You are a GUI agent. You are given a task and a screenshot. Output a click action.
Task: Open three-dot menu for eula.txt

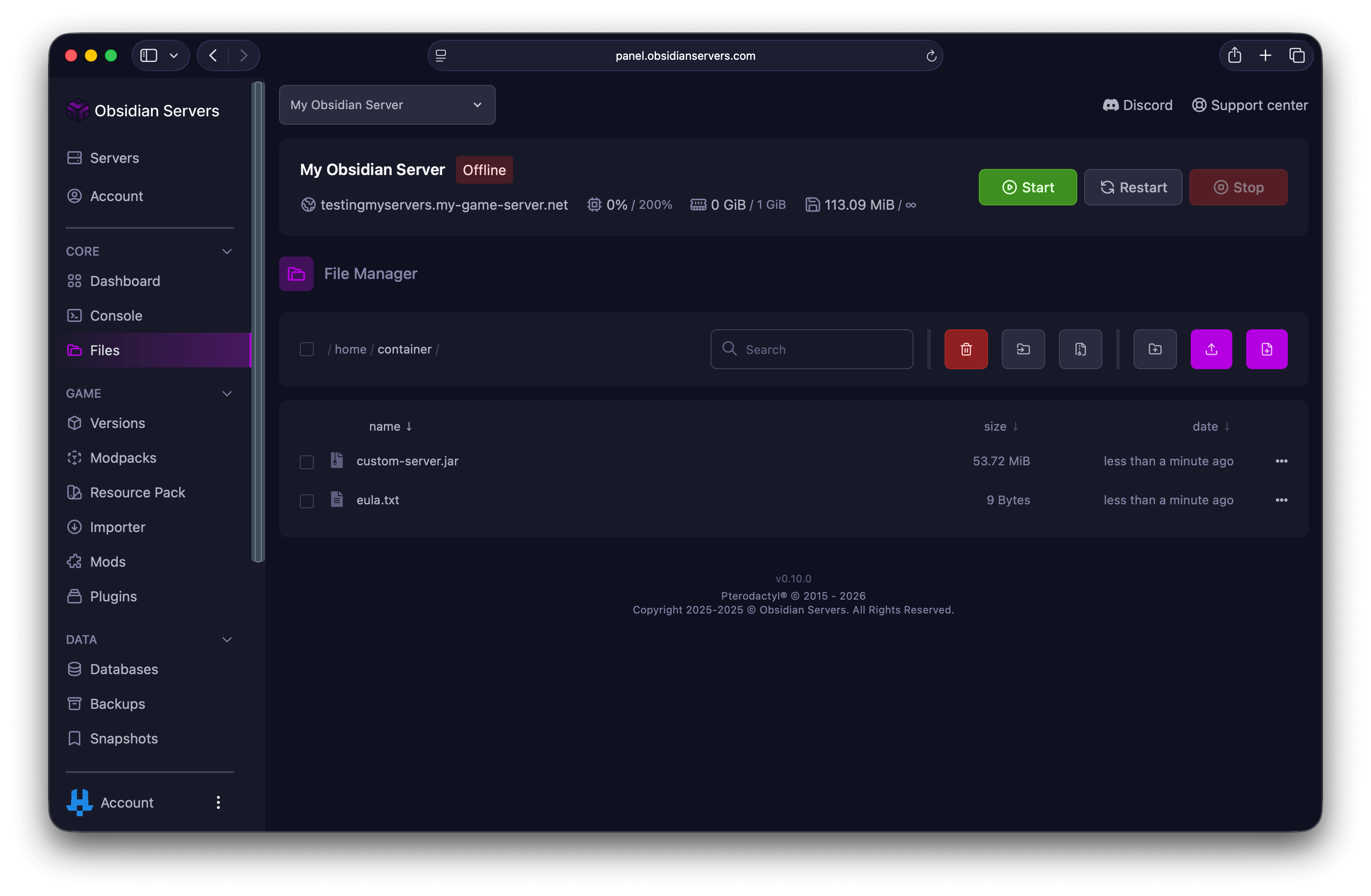[1281, 500]
